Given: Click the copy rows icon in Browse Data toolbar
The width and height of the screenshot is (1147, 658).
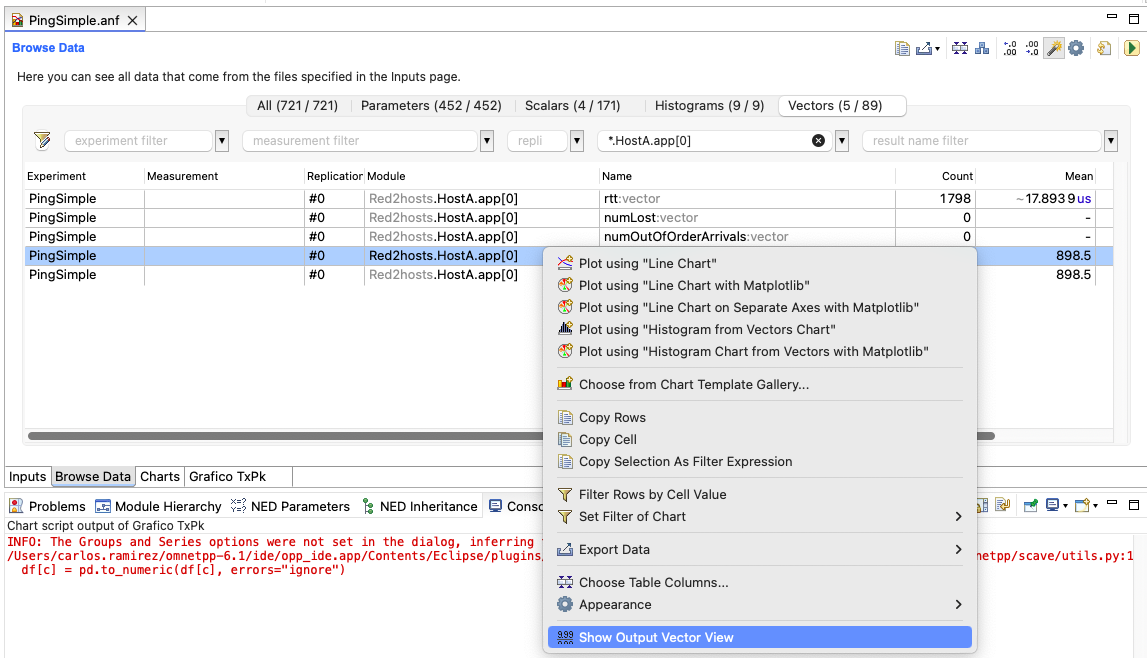Looking at the screenshot, I should 902,48.
